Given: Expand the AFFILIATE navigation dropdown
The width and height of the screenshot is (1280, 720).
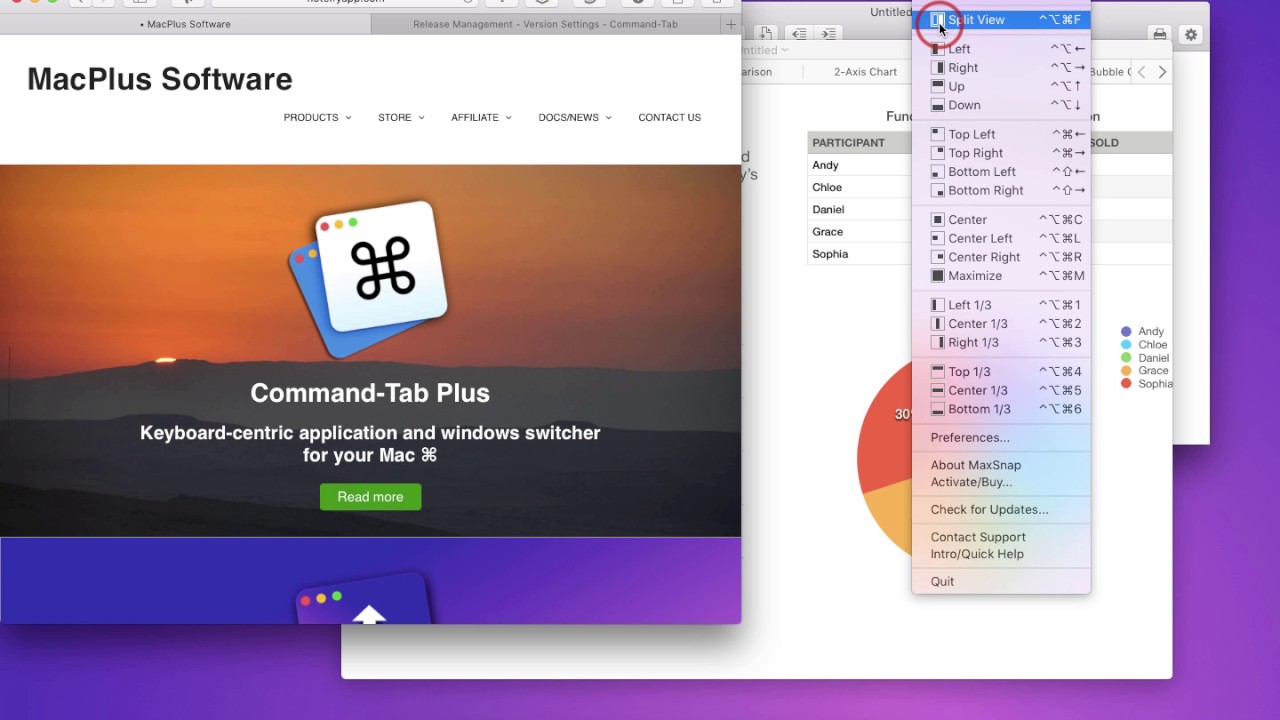Looking at the screenshot, I should [481, 118].
